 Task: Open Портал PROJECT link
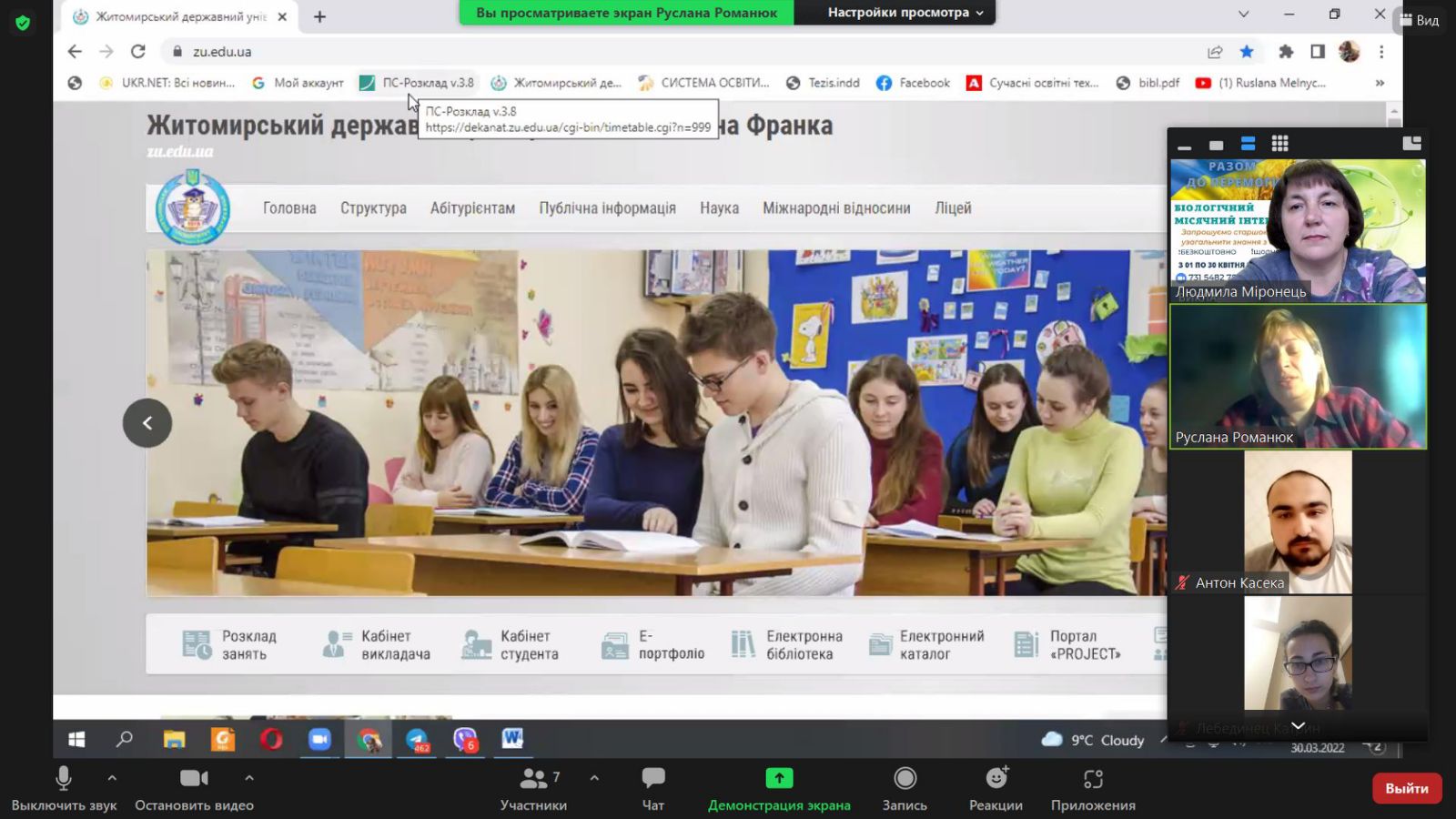tap(1067, 644)
